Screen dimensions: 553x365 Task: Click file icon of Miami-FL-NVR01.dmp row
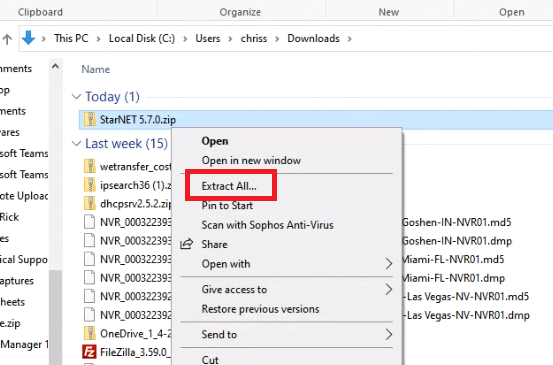[x=90, y=277]
